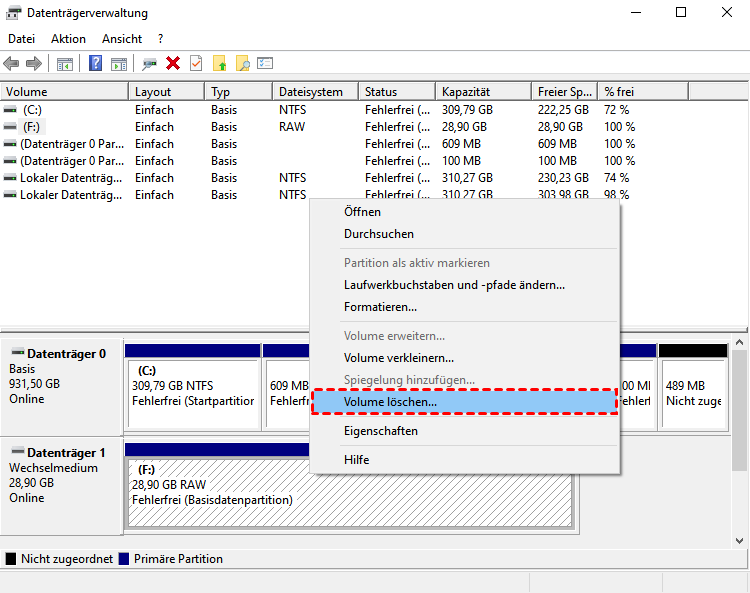
Task: Open the Ansicht menu
Action: (x=122, y=38)
